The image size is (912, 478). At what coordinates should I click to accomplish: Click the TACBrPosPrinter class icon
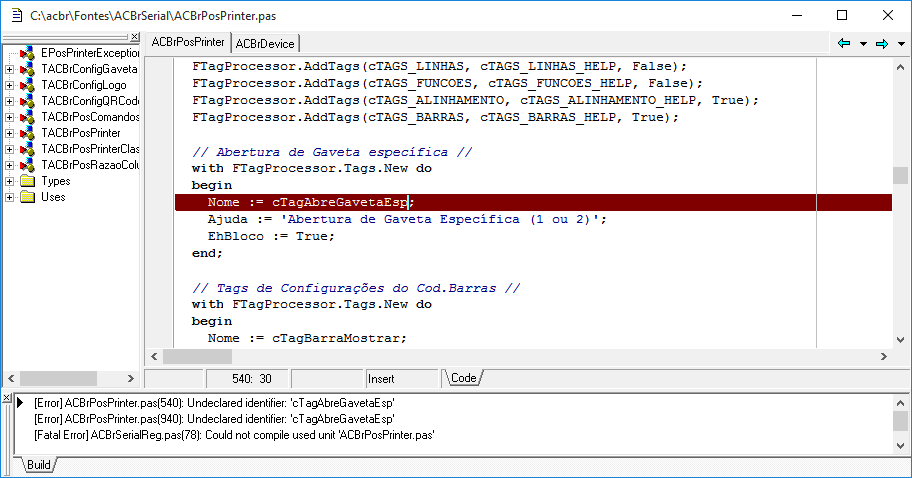[x=27, y=133]
